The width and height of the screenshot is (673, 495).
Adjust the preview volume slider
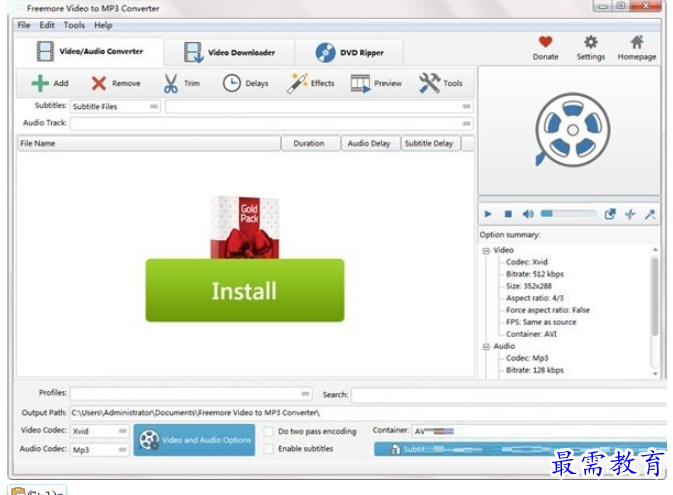pyautogui.click(x=568, y=213)
